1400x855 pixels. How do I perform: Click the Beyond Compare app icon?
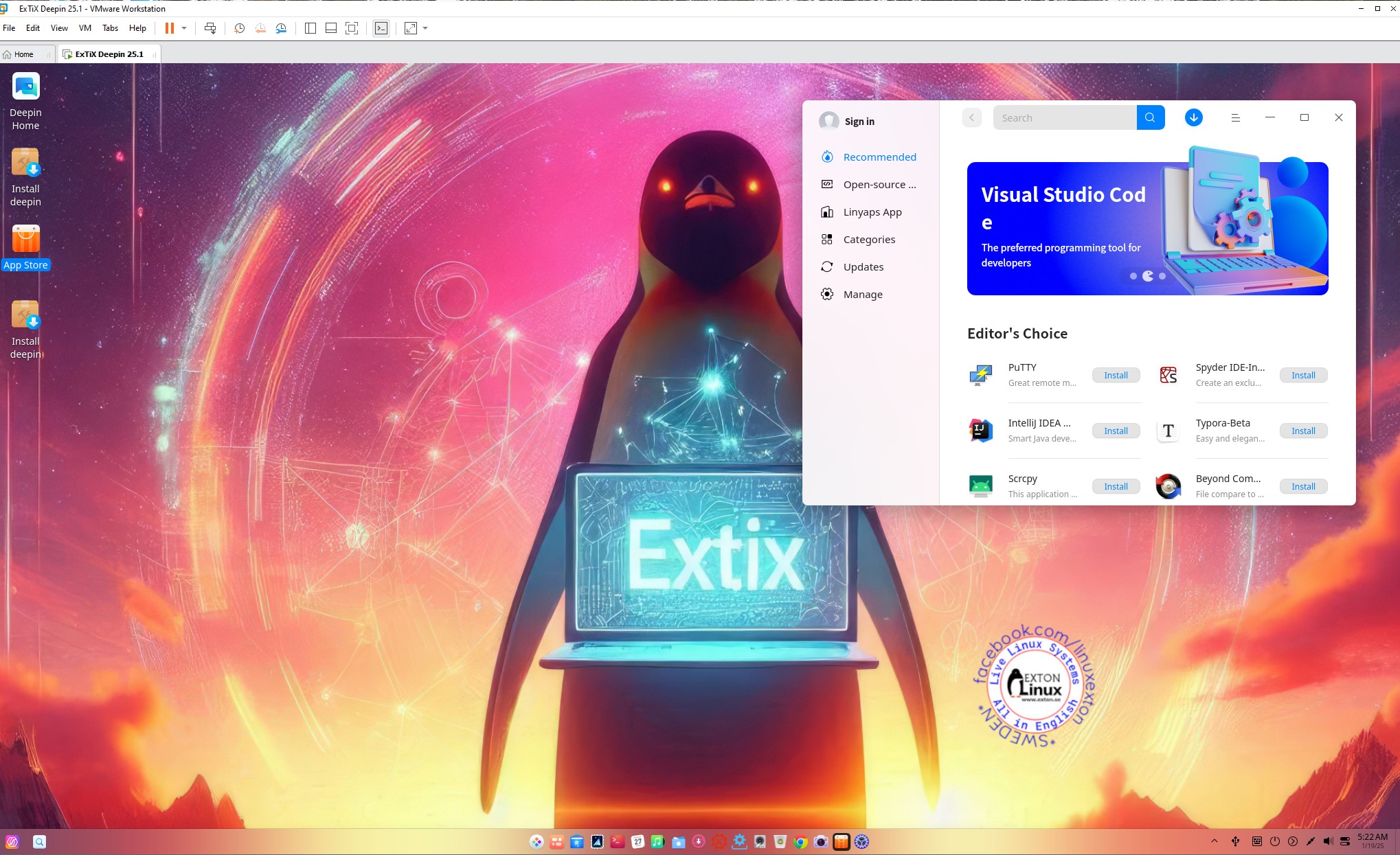[x=1168, y=486]
